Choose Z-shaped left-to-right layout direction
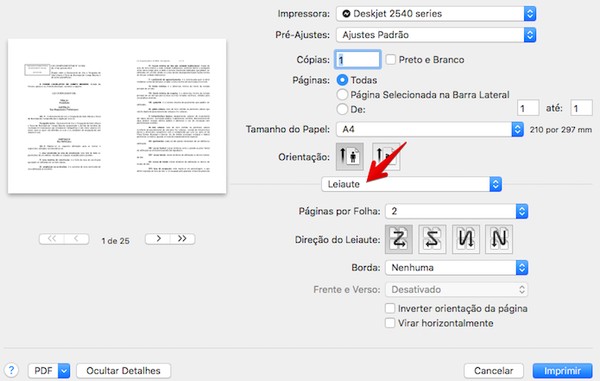 399,239
